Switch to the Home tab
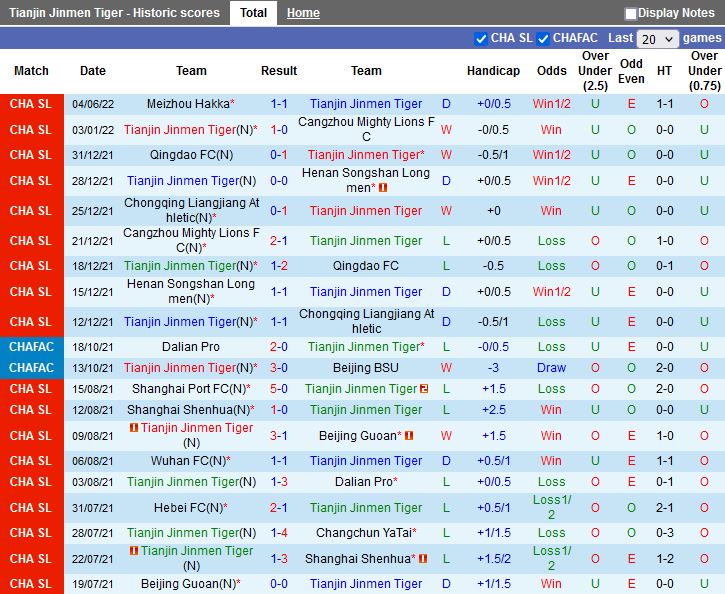This screenshot has width=725, height=594. [x=303, y=13]
